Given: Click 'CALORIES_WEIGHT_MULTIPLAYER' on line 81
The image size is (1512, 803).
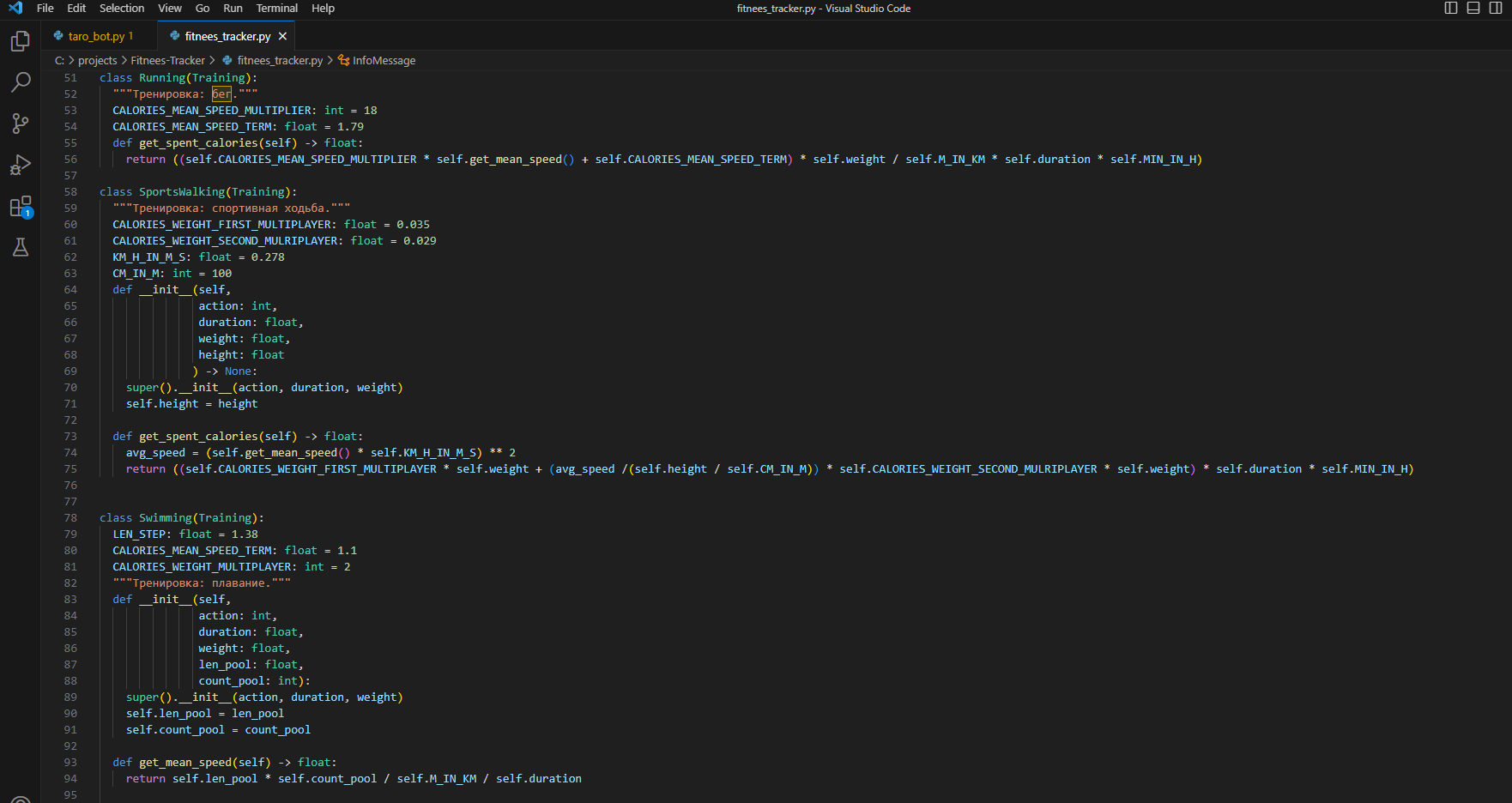Looking at the screenshot, I should [x=202, y=566].
